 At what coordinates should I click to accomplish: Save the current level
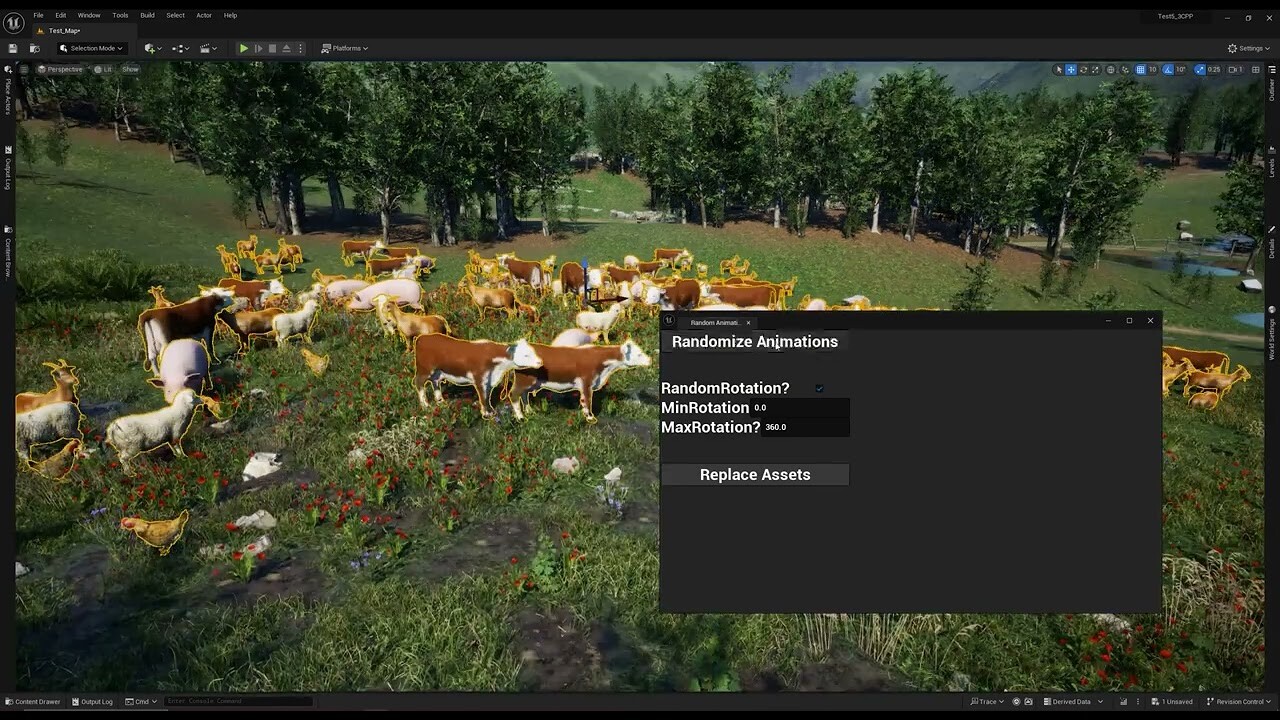point(13,48)
